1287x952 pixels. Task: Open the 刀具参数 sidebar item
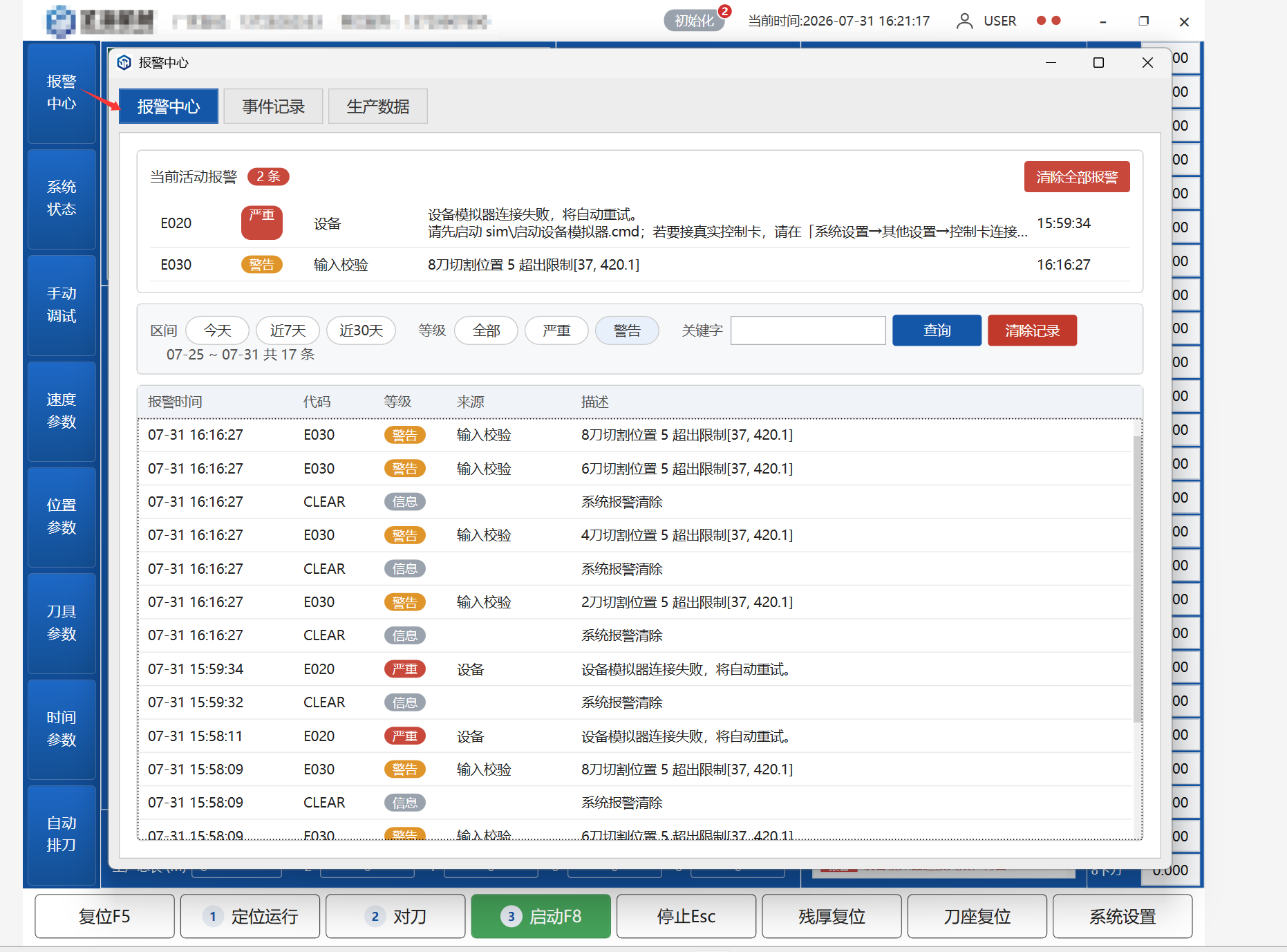point(62,623)
